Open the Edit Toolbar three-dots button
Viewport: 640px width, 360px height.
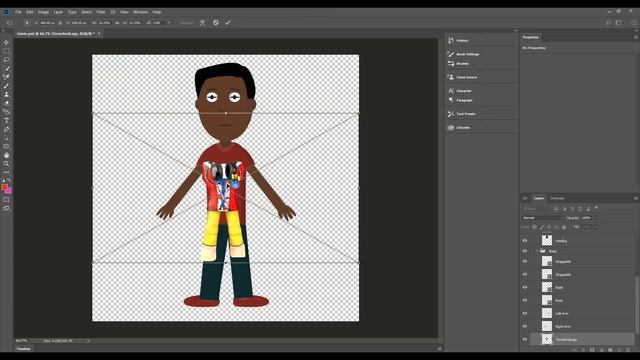click(6, 172)
